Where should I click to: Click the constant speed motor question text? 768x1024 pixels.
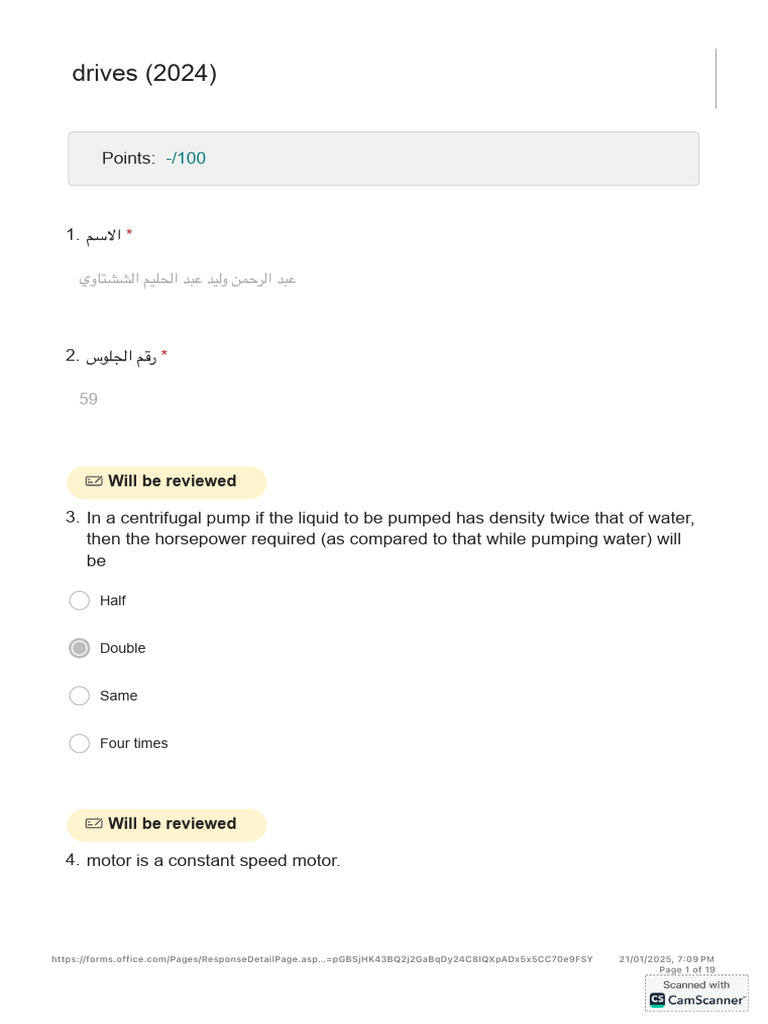pos(213,861)
